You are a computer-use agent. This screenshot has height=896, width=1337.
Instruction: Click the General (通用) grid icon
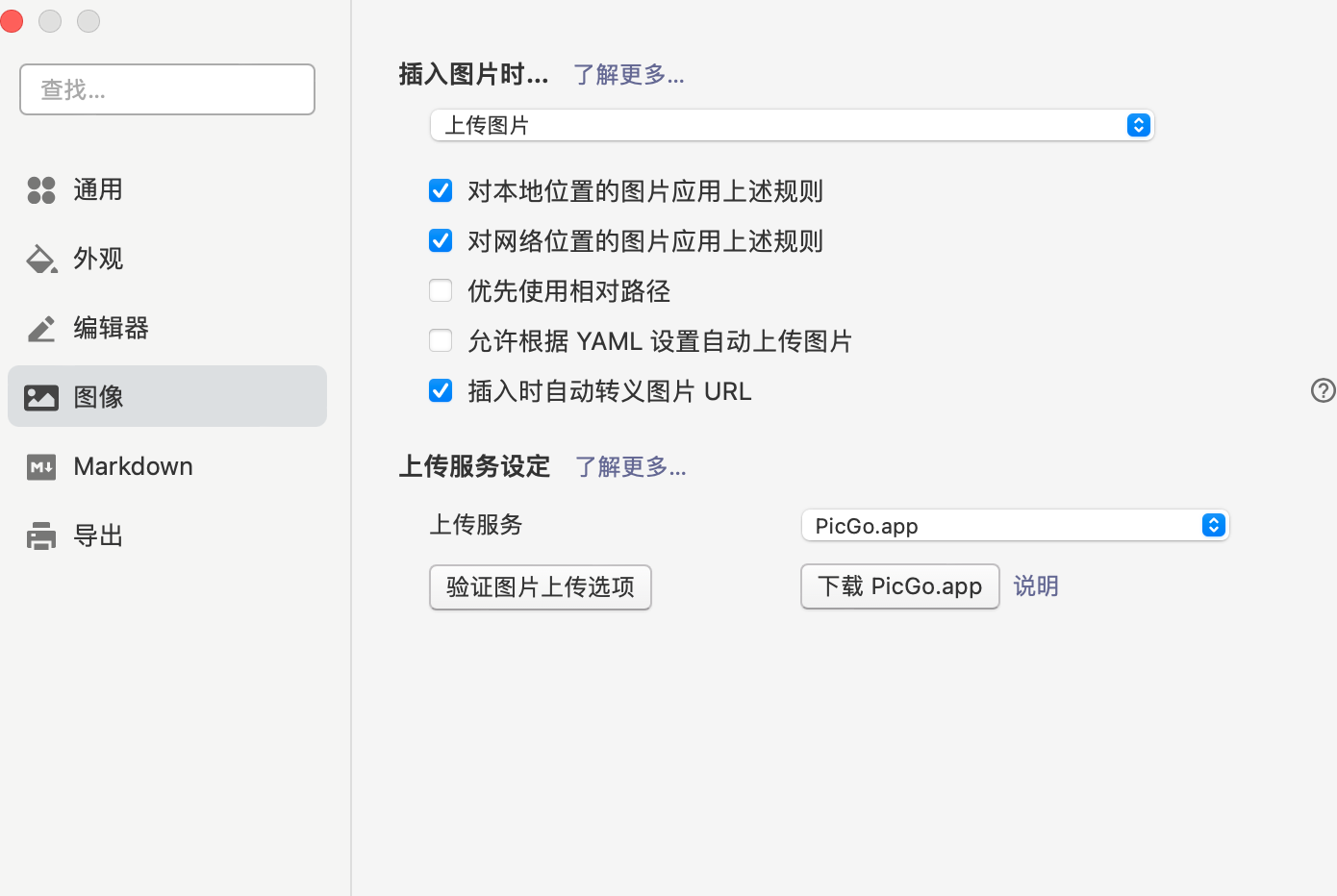(41, 190)
